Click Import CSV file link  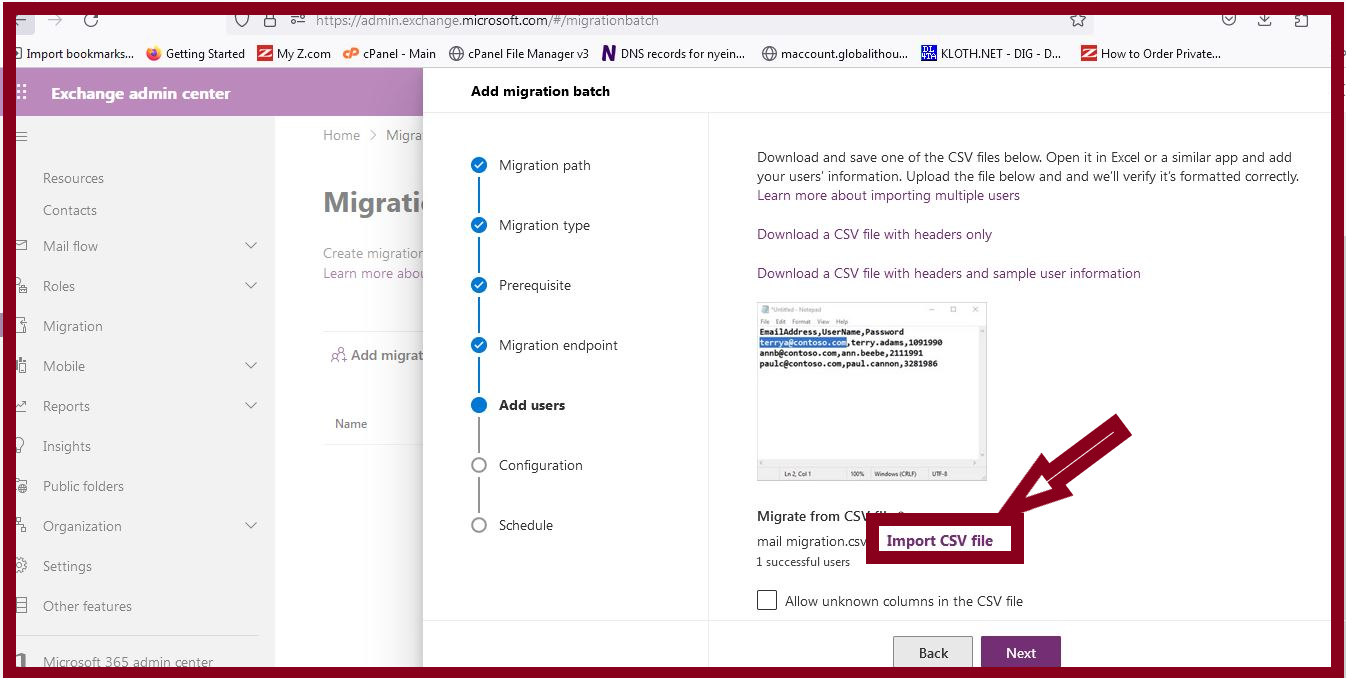pos(939,540)
